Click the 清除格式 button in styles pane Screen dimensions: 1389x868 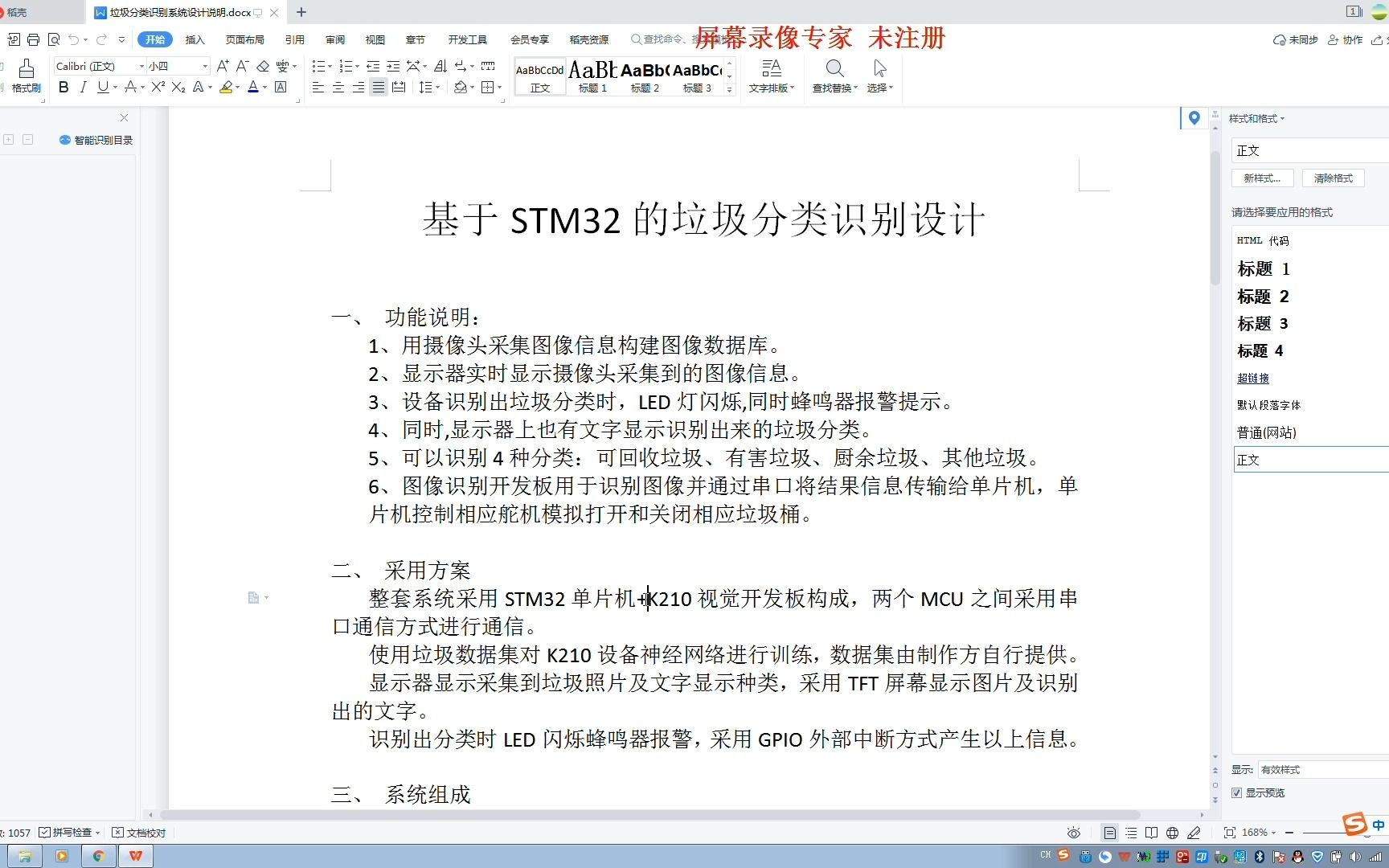1334,178
